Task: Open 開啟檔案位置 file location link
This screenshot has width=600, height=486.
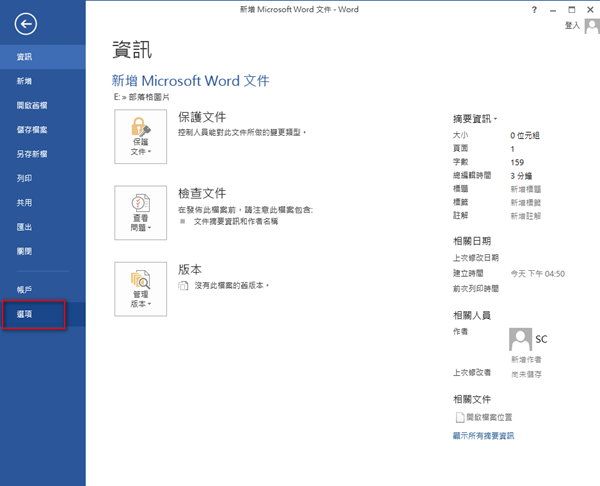Action: click(484, 417)
